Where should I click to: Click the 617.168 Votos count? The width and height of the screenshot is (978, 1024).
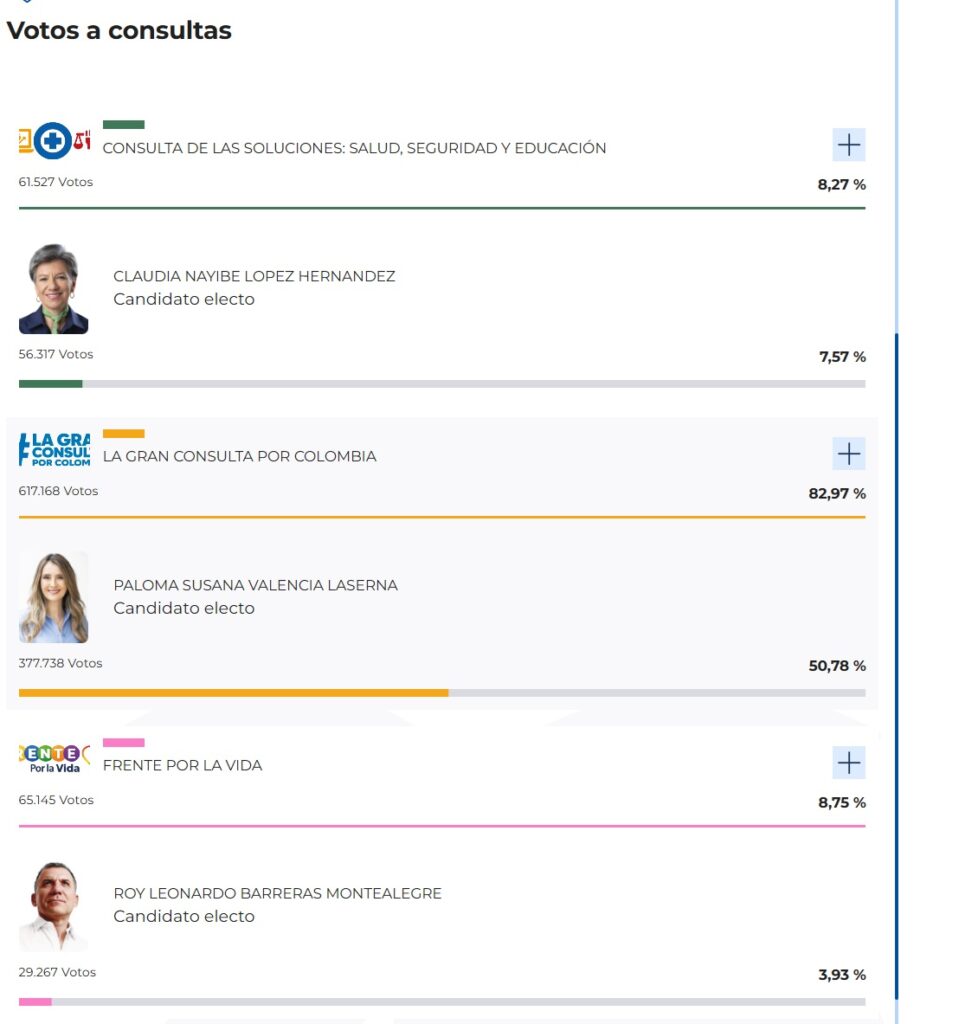(x=58, y=491)
